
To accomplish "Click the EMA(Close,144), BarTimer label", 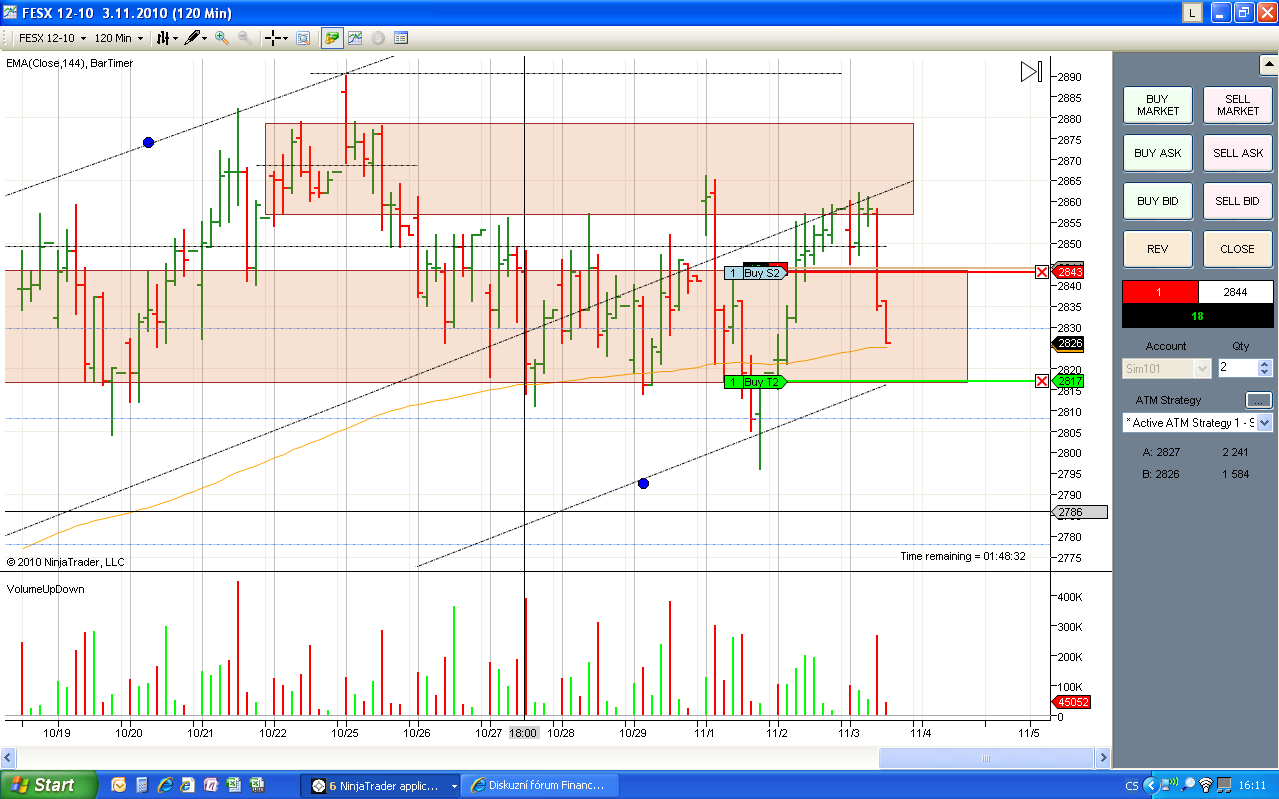I will click(x=69, y=63).
